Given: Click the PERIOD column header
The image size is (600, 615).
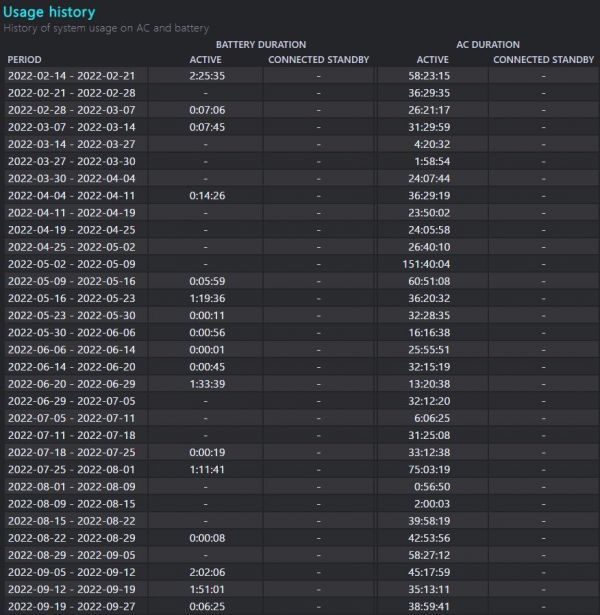Looking at the screenshot, I should (x=25, y=60).
